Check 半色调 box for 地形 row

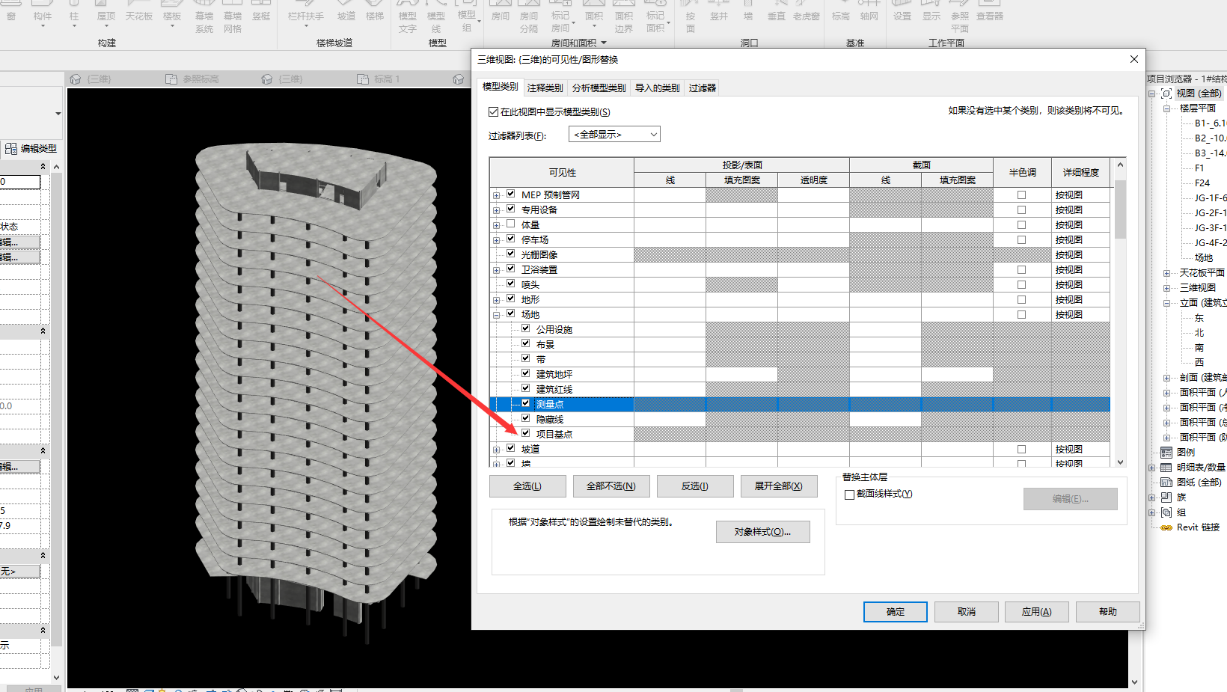1022,300
